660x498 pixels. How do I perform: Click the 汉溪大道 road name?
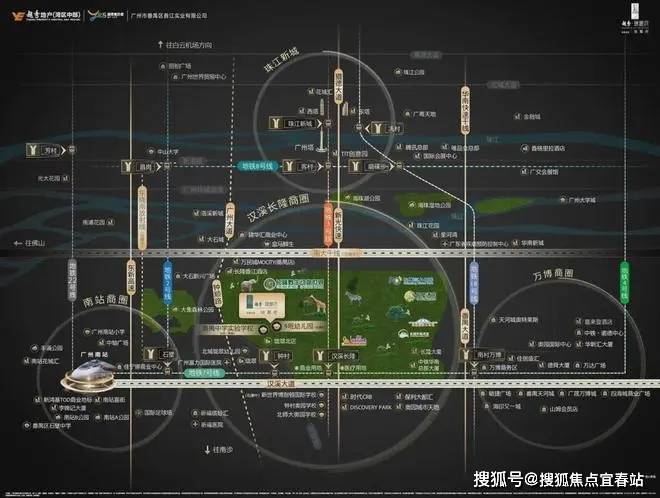[x=282, y=384]
